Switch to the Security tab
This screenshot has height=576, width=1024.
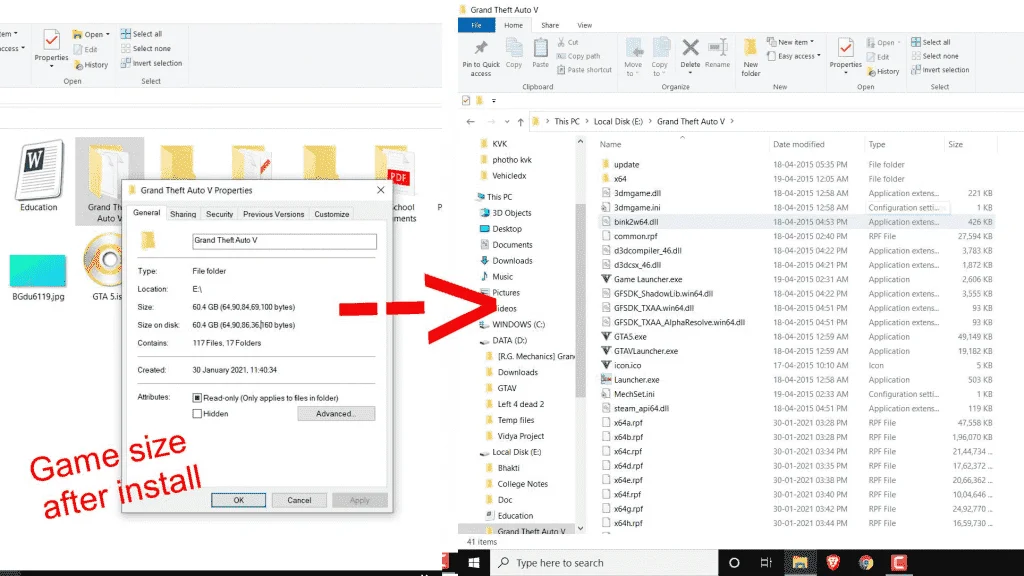tap(219, 214)
